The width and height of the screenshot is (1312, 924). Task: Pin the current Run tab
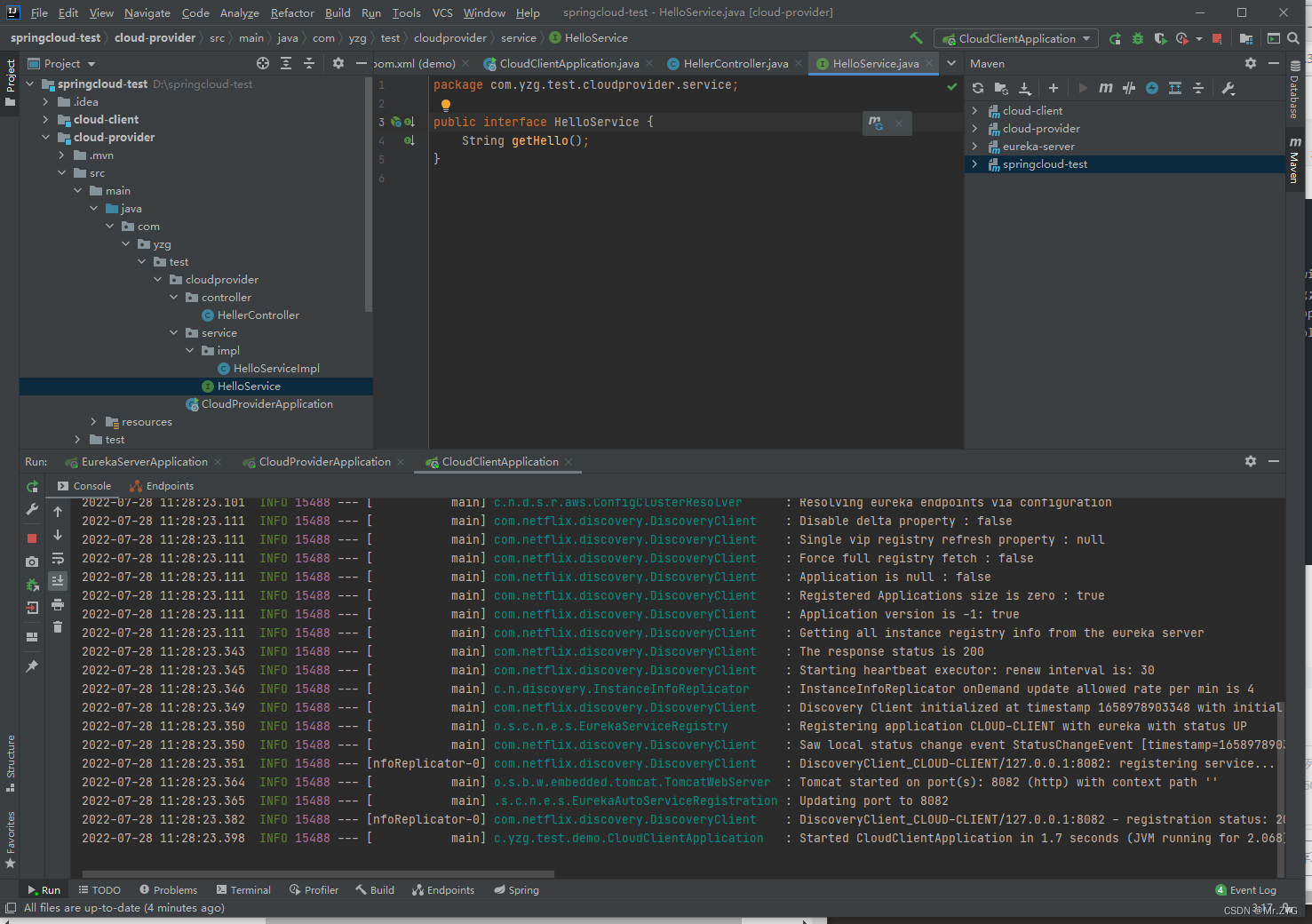(x=32, y=666)
